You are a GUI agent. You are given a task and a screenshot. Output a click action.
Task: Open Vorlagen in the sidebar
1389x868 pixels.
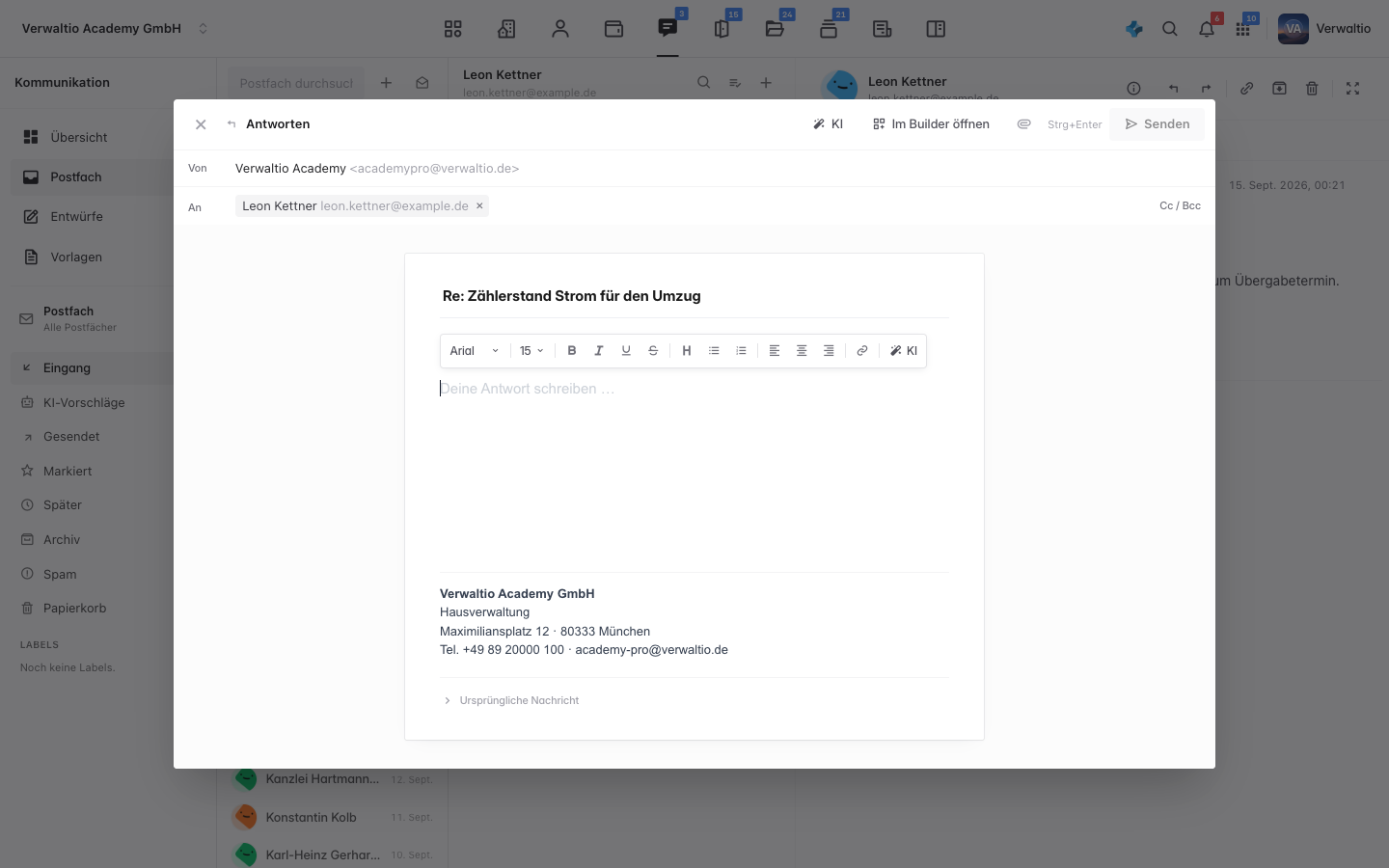tap(93, 258)
